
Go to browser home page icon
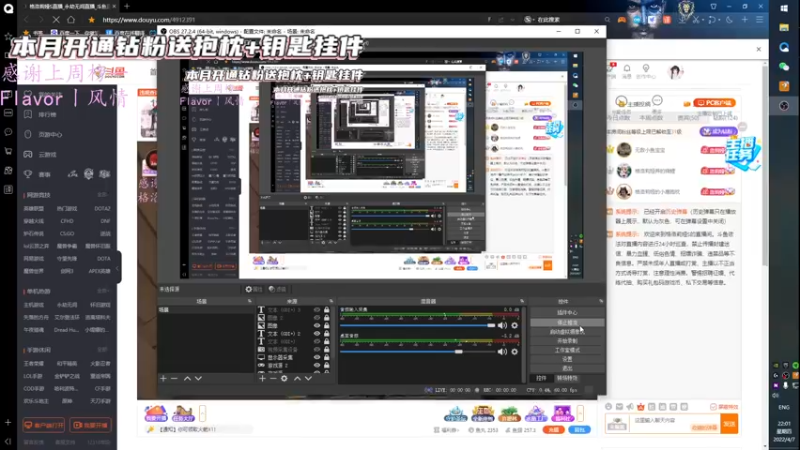pos(71,20)
